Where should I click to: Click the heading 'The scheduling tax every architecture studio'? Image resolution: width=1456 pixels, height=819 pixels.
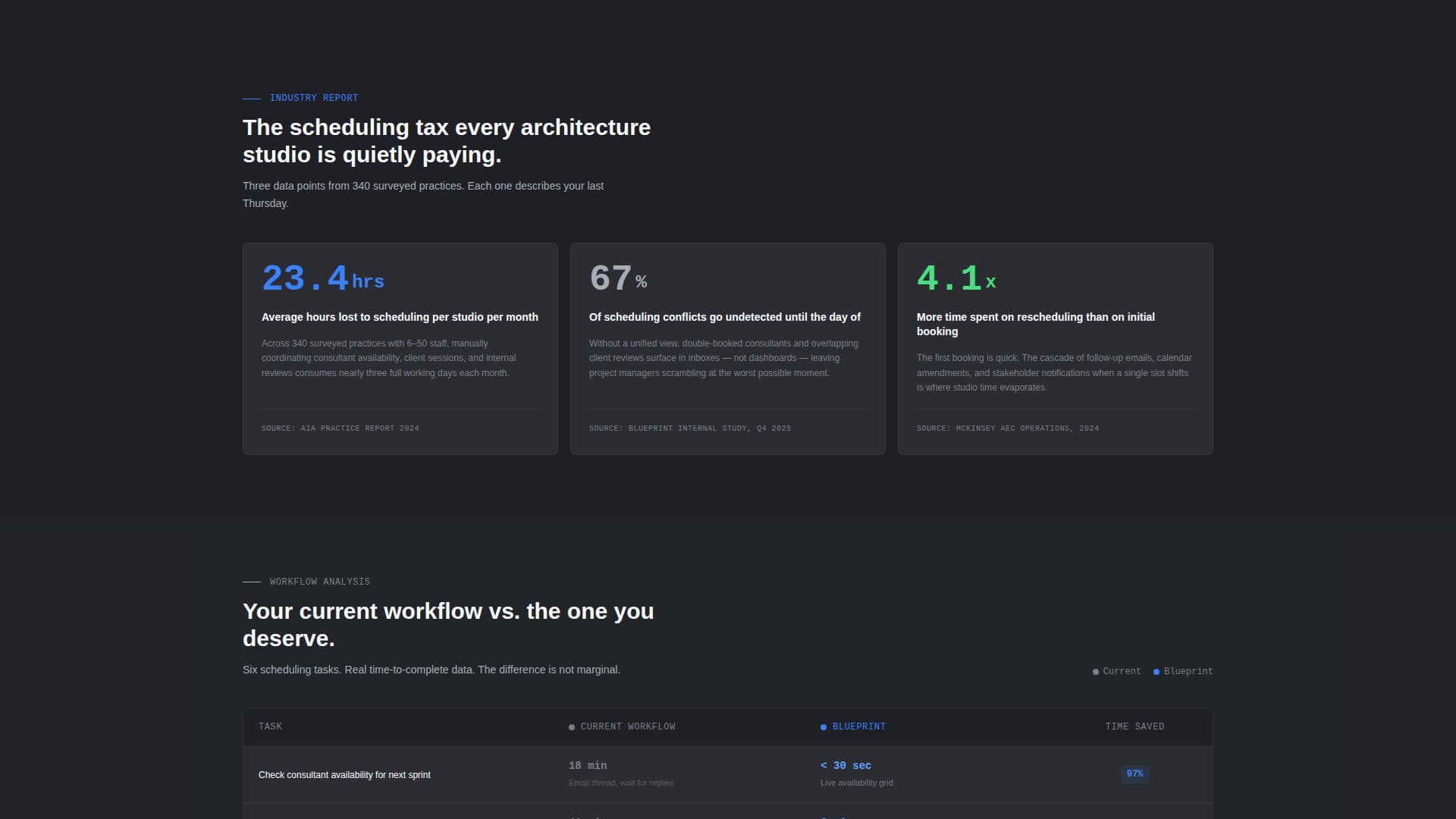point(447,141)
